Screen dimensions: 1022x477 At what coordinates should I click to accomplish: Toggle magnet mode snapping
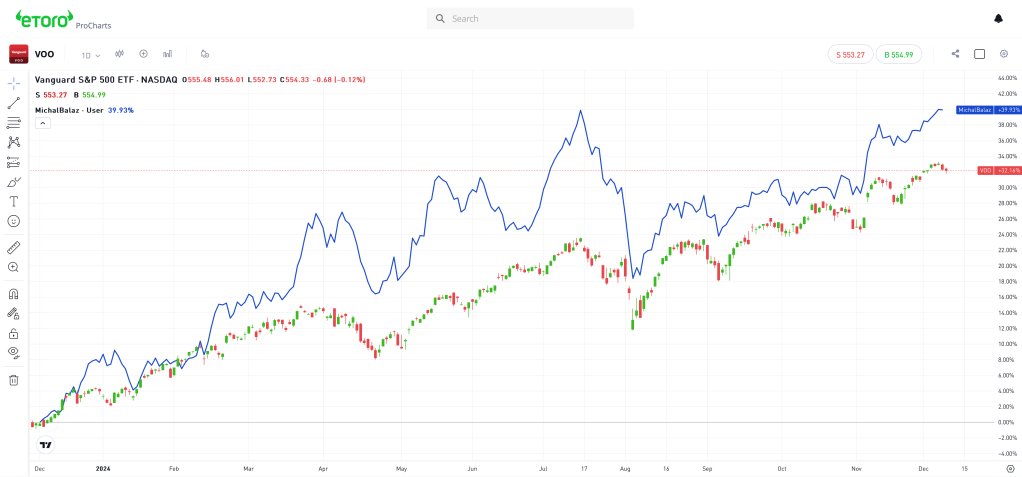point(14,294)
